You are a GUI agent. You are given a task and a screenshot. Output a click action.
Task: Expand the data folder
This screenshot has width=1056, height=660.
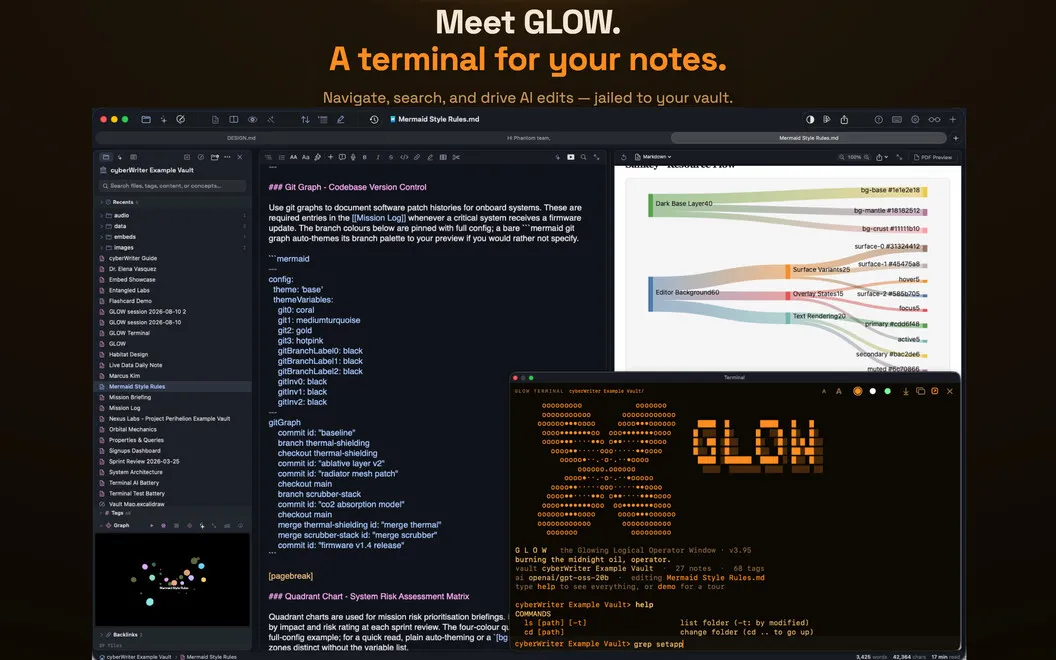coord(102,226)
